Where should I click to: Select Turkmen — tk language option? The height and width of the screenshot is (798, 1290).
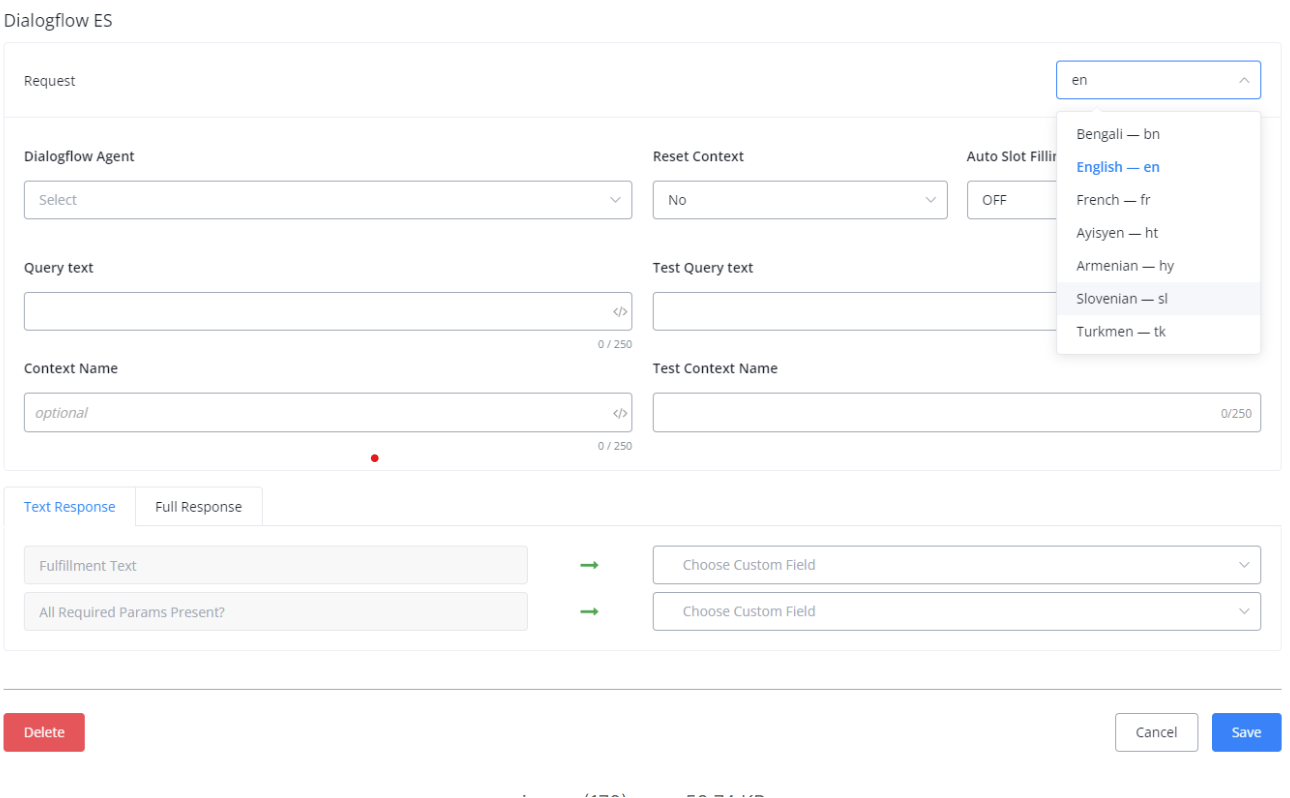[1158, 331]
